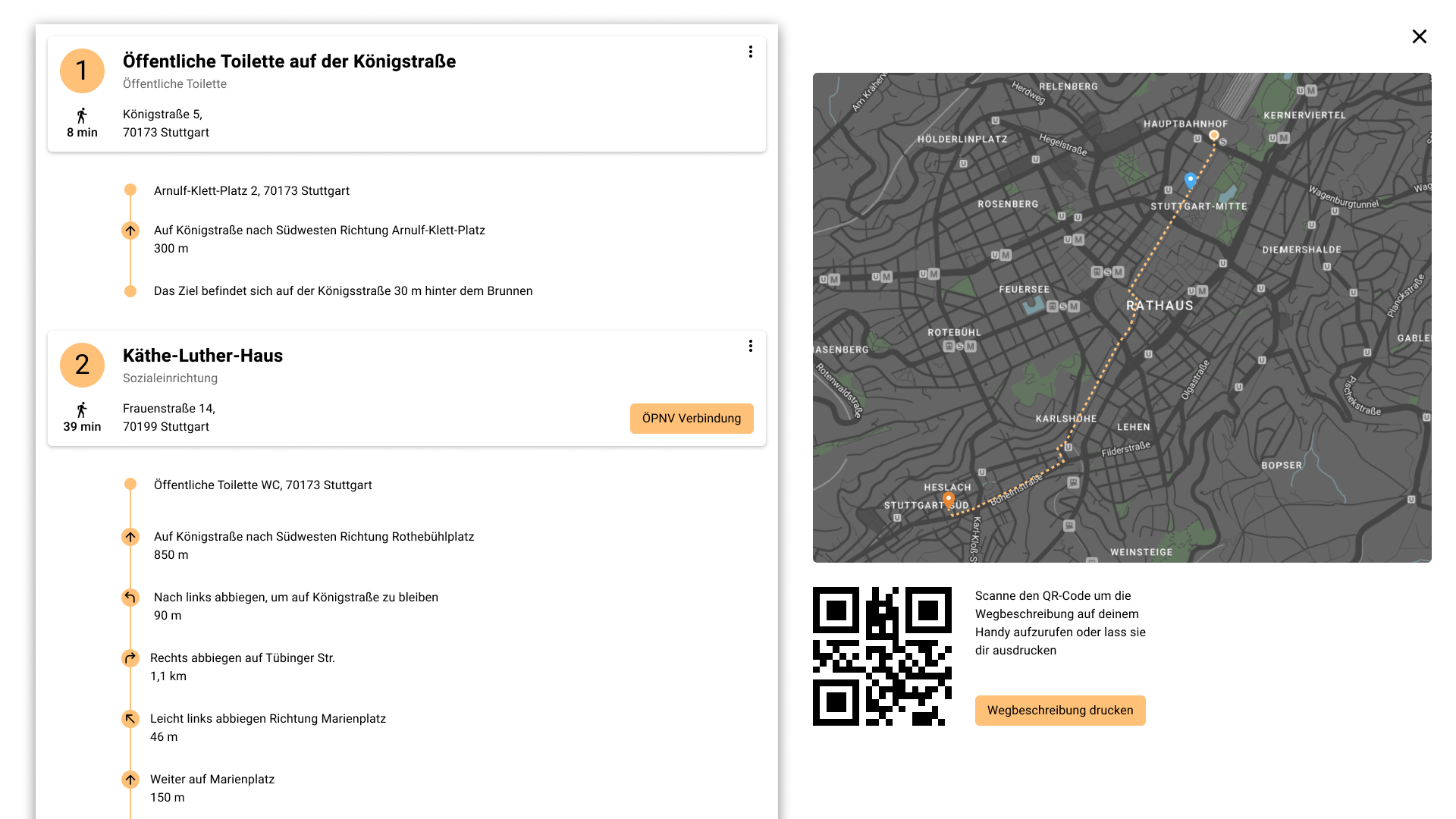Click slight-left arrow icon at Marienplatz step

point(130,719)
